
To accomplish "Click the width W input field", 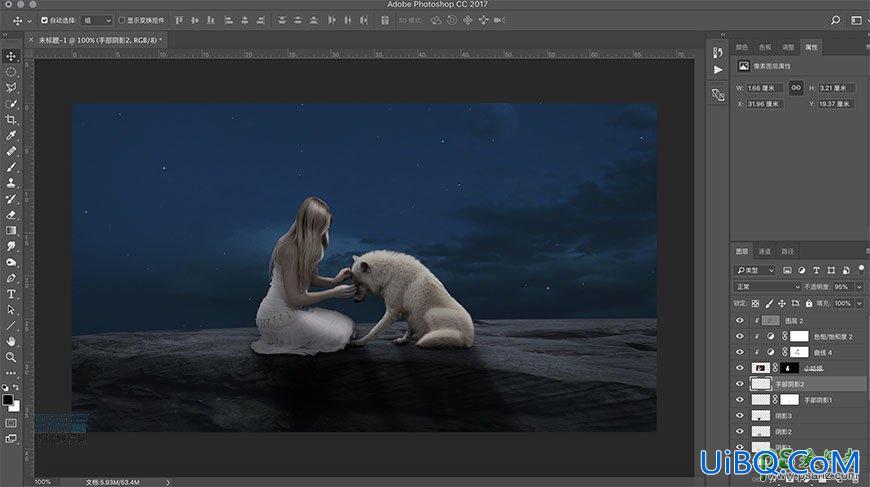I will pyautogui.click(x=764, y=88).
